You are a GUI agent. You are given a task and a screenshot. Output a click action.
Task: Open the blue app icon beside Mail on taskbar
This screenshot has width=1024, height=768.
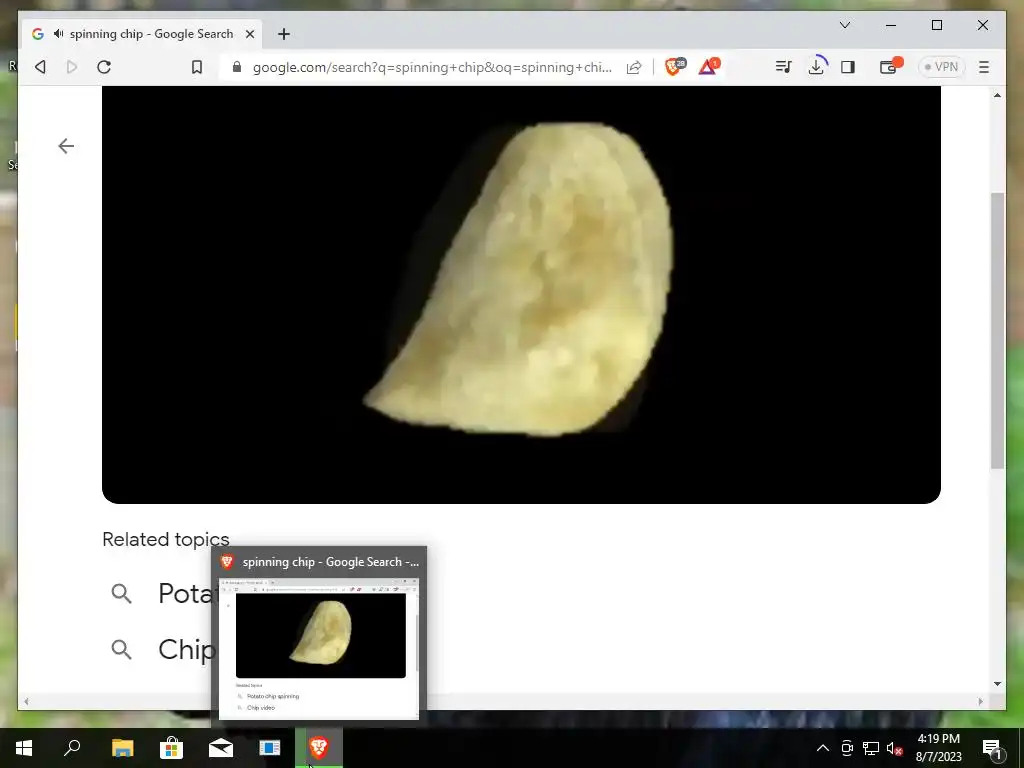click(x=270, y=748)
